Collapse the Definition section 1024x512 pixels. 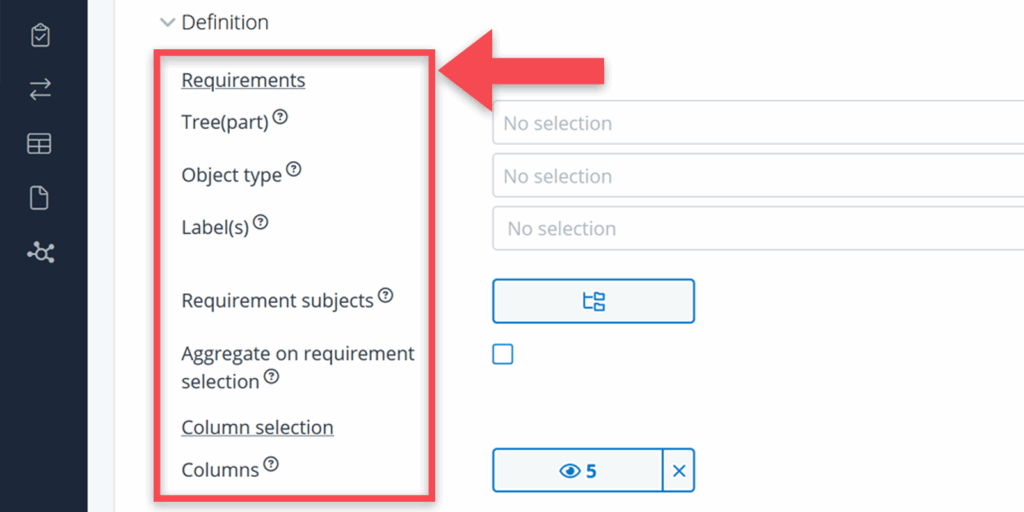(168, 22)
